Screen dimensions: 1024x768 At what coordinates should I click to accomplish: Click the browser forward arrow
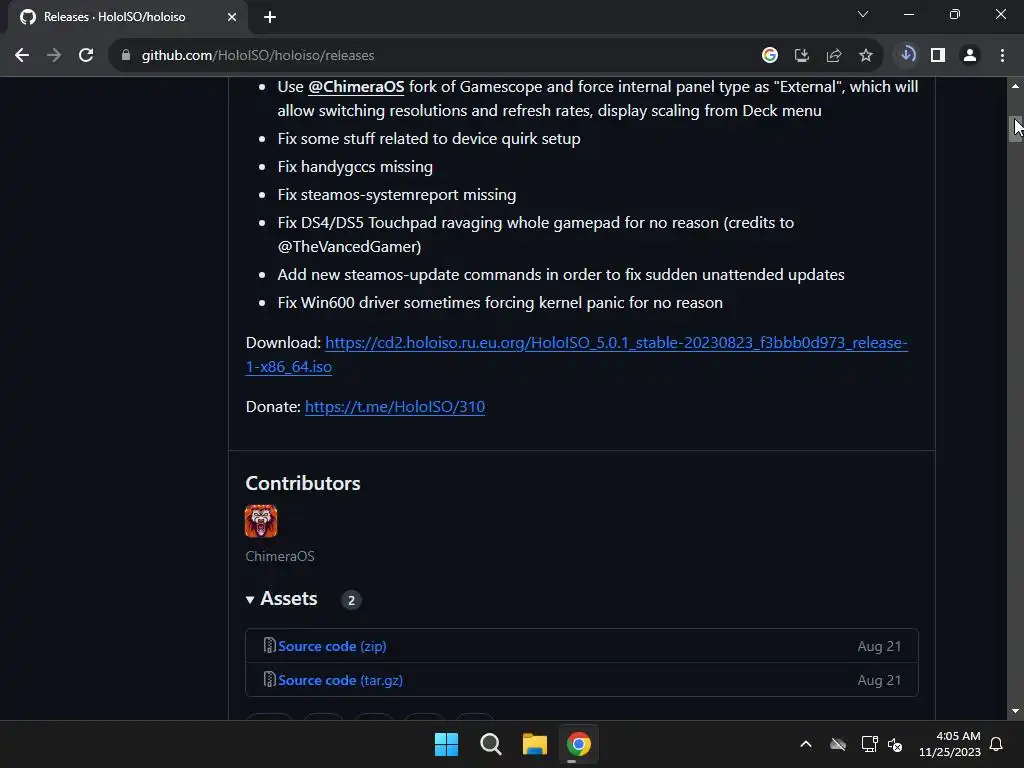point(54,56)
